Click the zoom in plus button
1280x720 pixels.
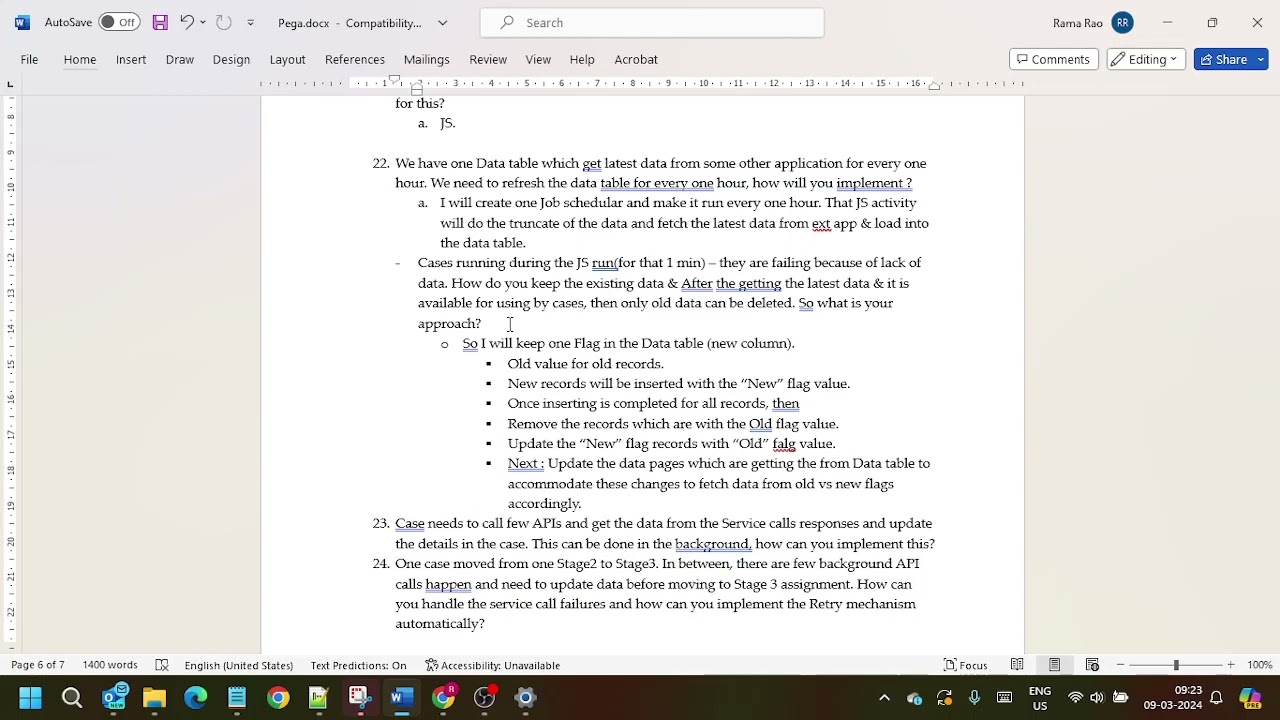1231,665
